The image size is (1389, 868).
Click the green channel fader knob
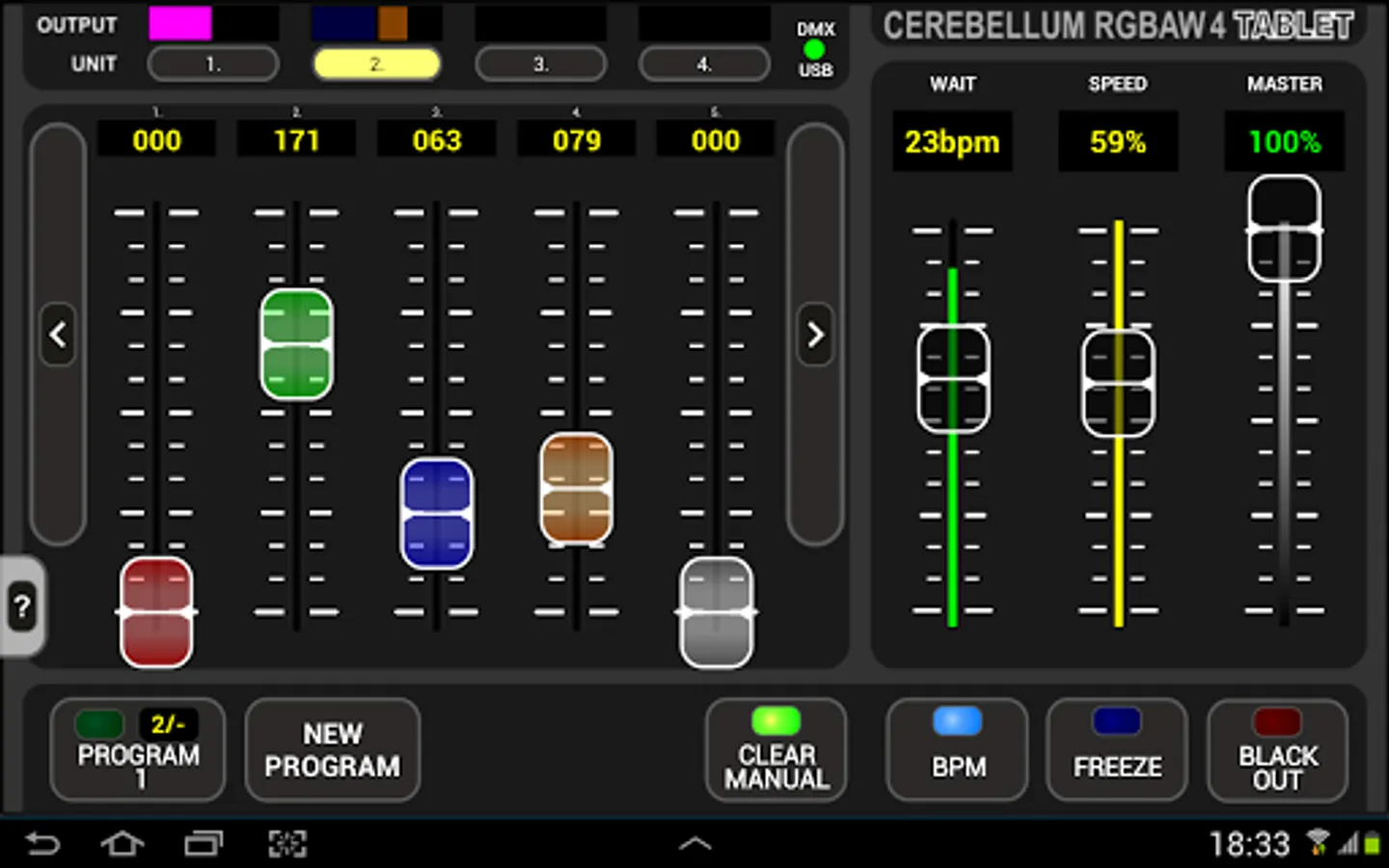[296, 344]
